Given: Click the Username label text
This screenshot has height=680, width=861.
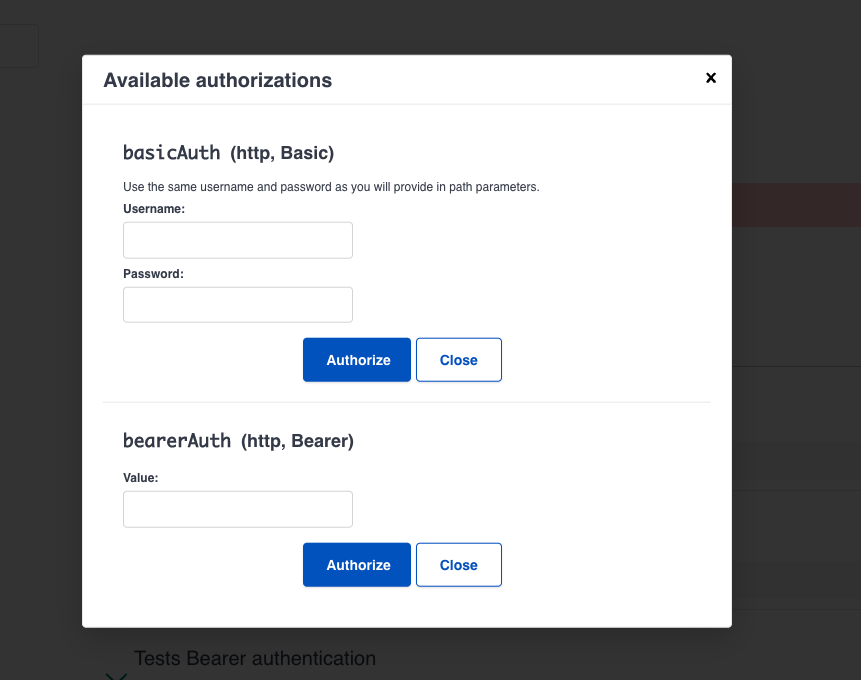Looking at the screenshot, I should (x=151, y=208).
